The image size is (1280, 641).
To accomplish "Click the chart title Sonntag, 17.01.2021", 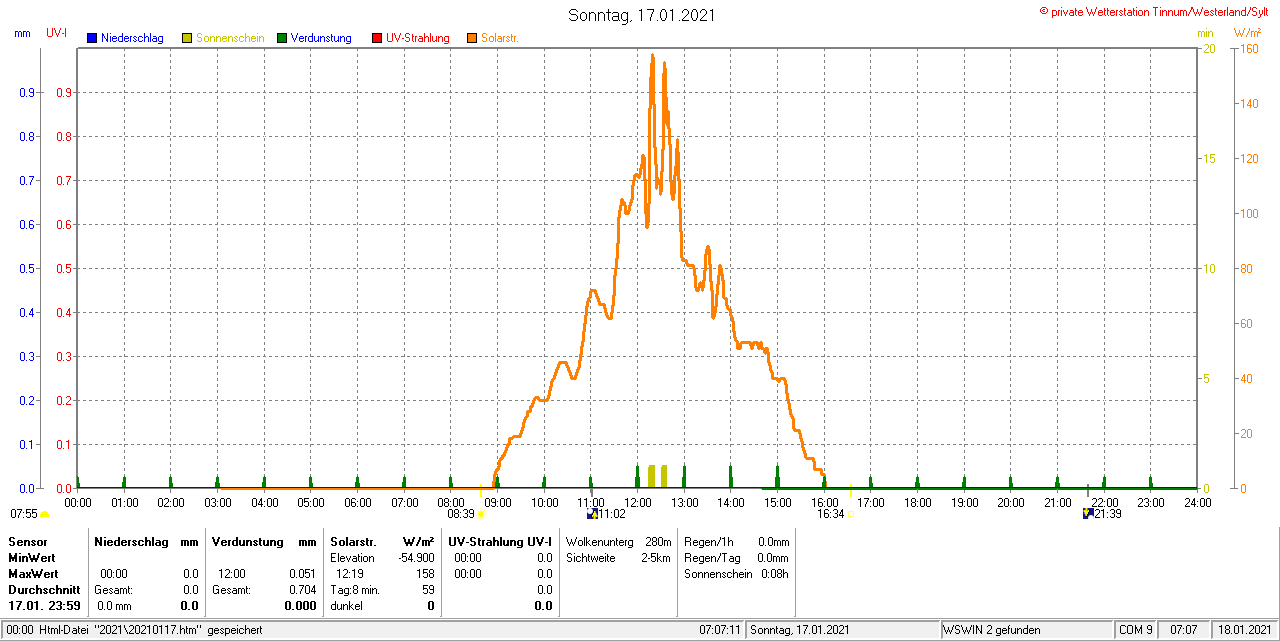I will pos(641,15).
